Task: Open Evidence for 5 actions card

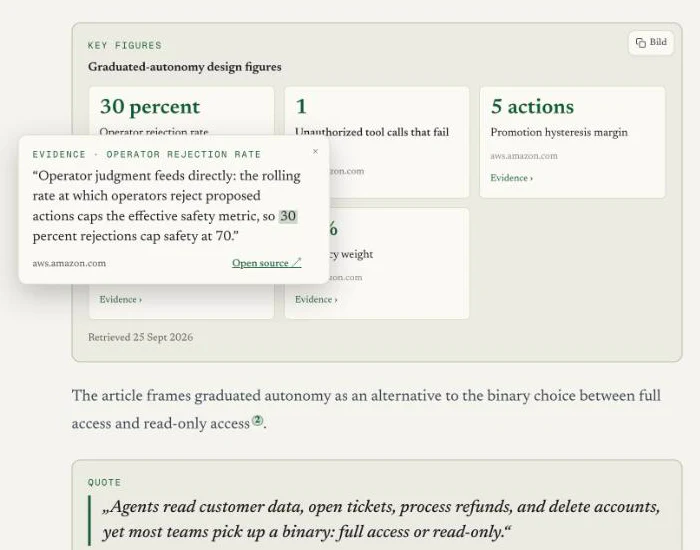Action: 511,178
